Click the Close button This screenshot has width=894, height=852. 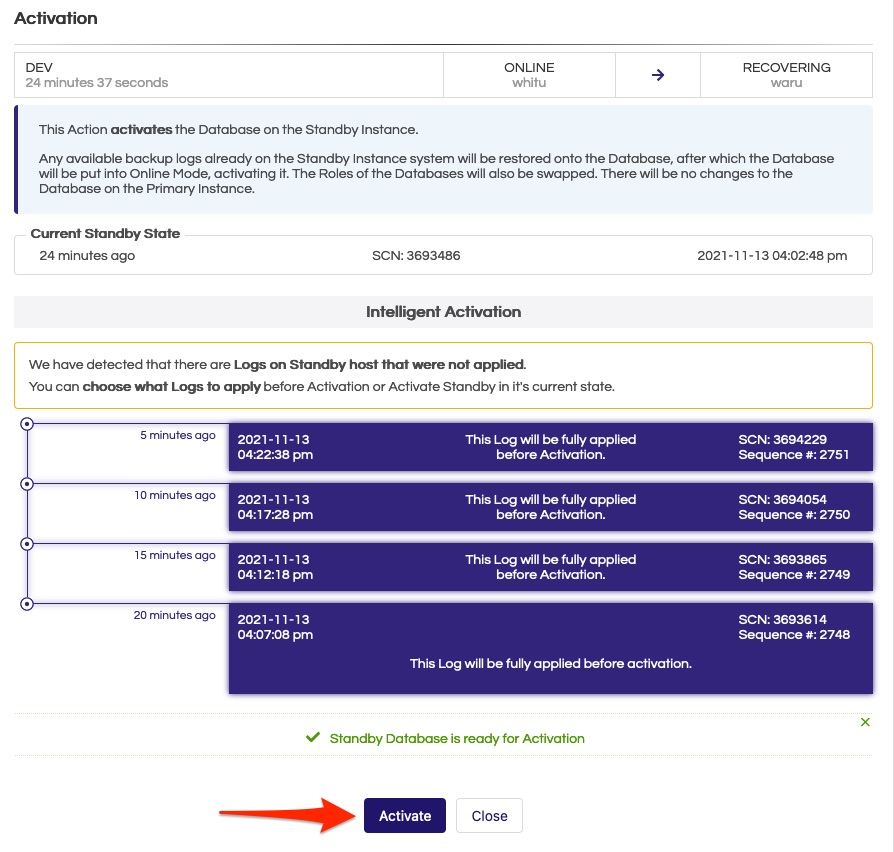click(x=489, y=815)
